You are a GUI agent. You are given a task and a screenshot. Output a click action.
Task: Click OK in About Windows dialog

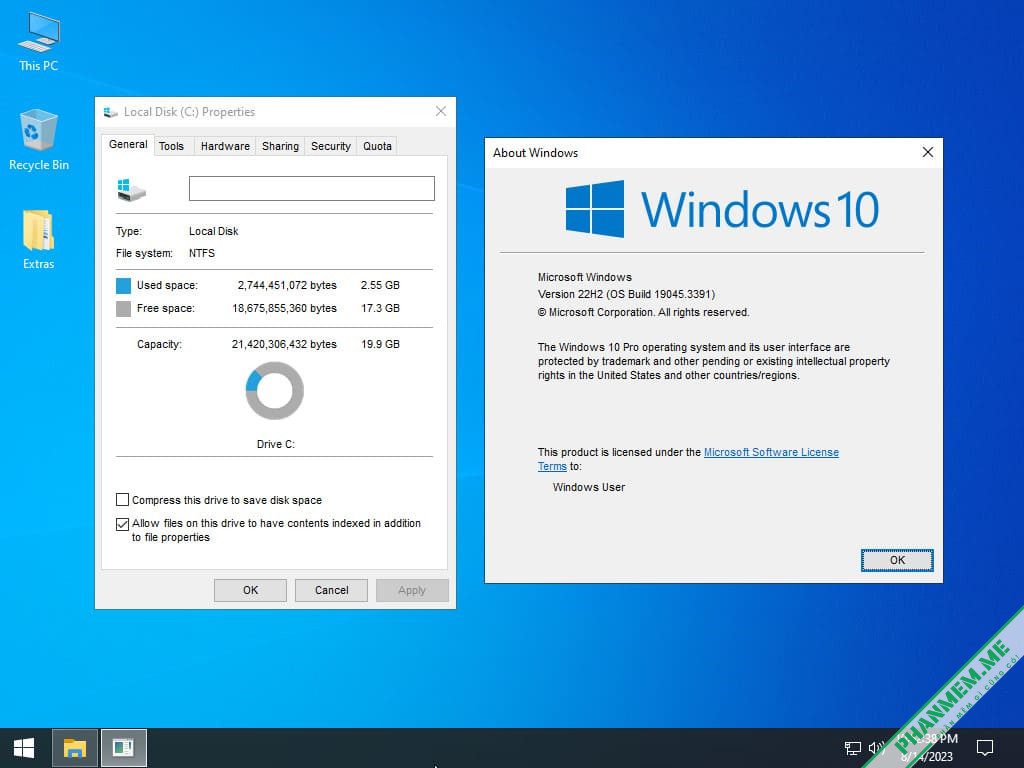(897, 560)
